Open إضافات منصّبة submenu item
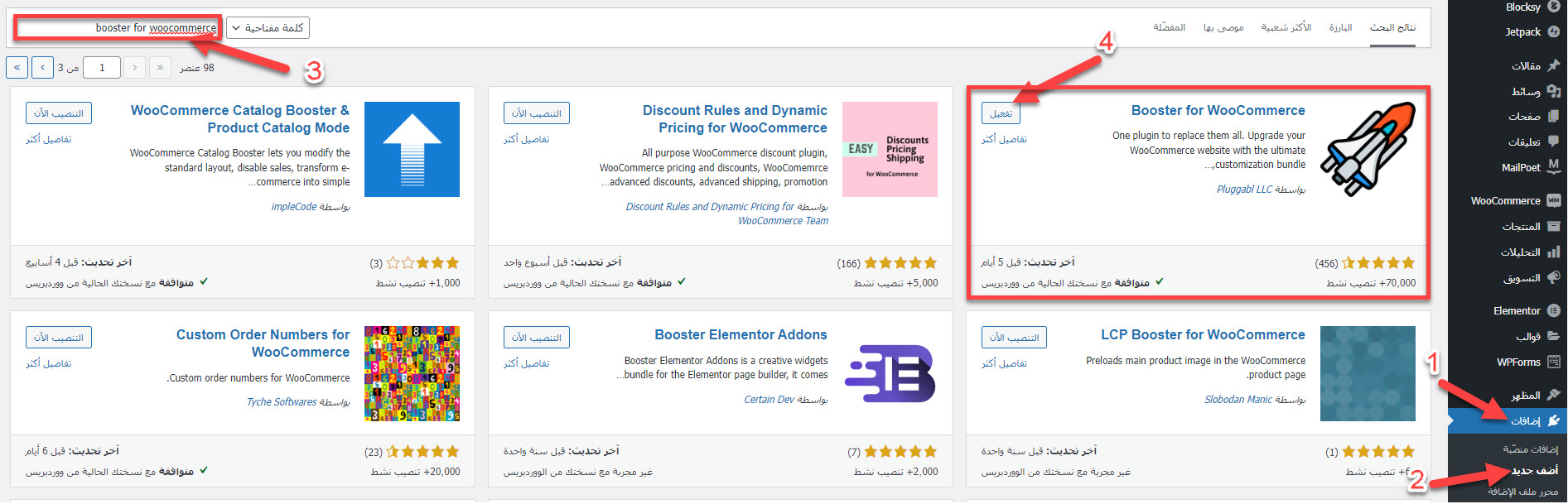 (x=1531, y=449)
